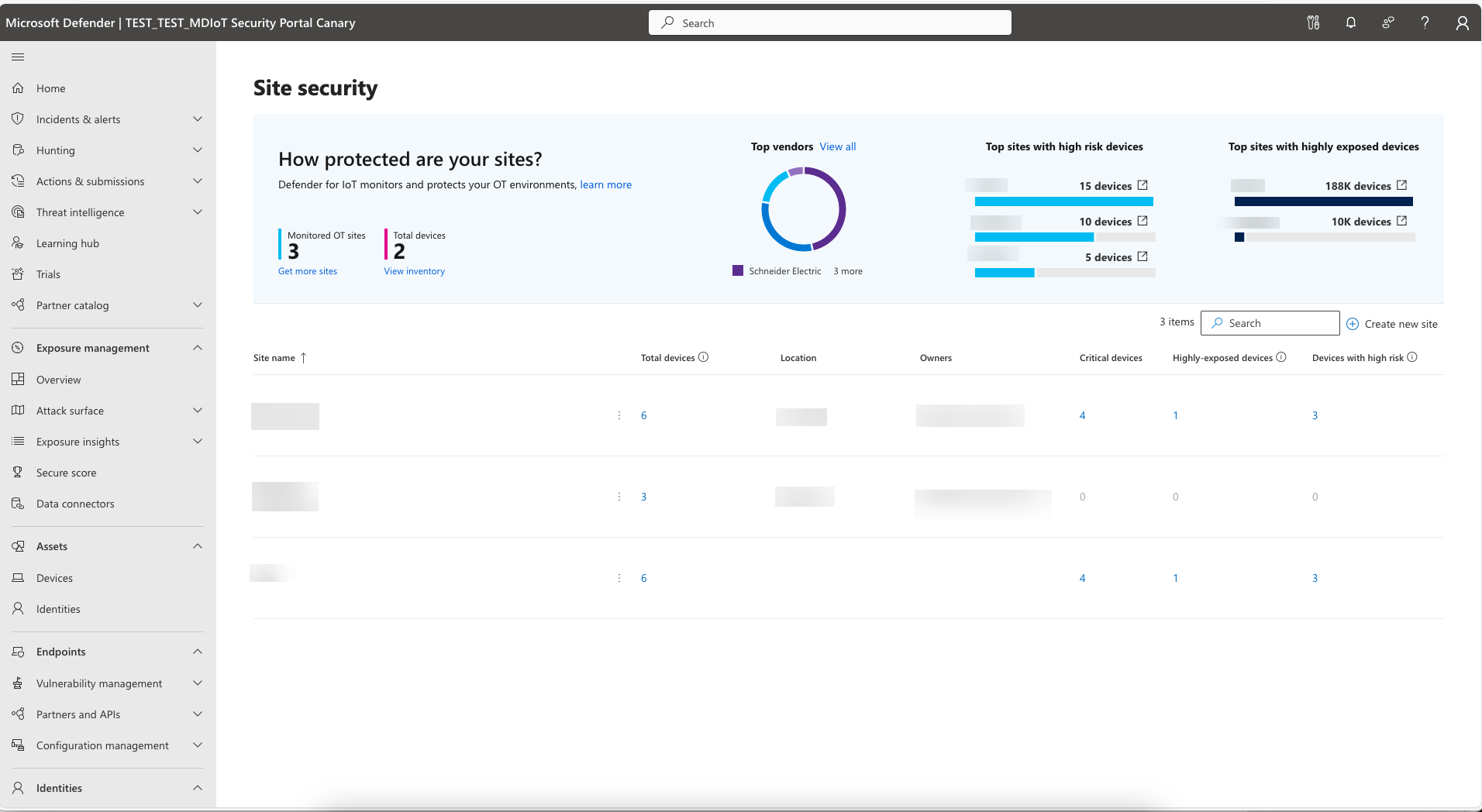
Task: Click the plus icon for Create new site
Action: (x=1353, y=324)
